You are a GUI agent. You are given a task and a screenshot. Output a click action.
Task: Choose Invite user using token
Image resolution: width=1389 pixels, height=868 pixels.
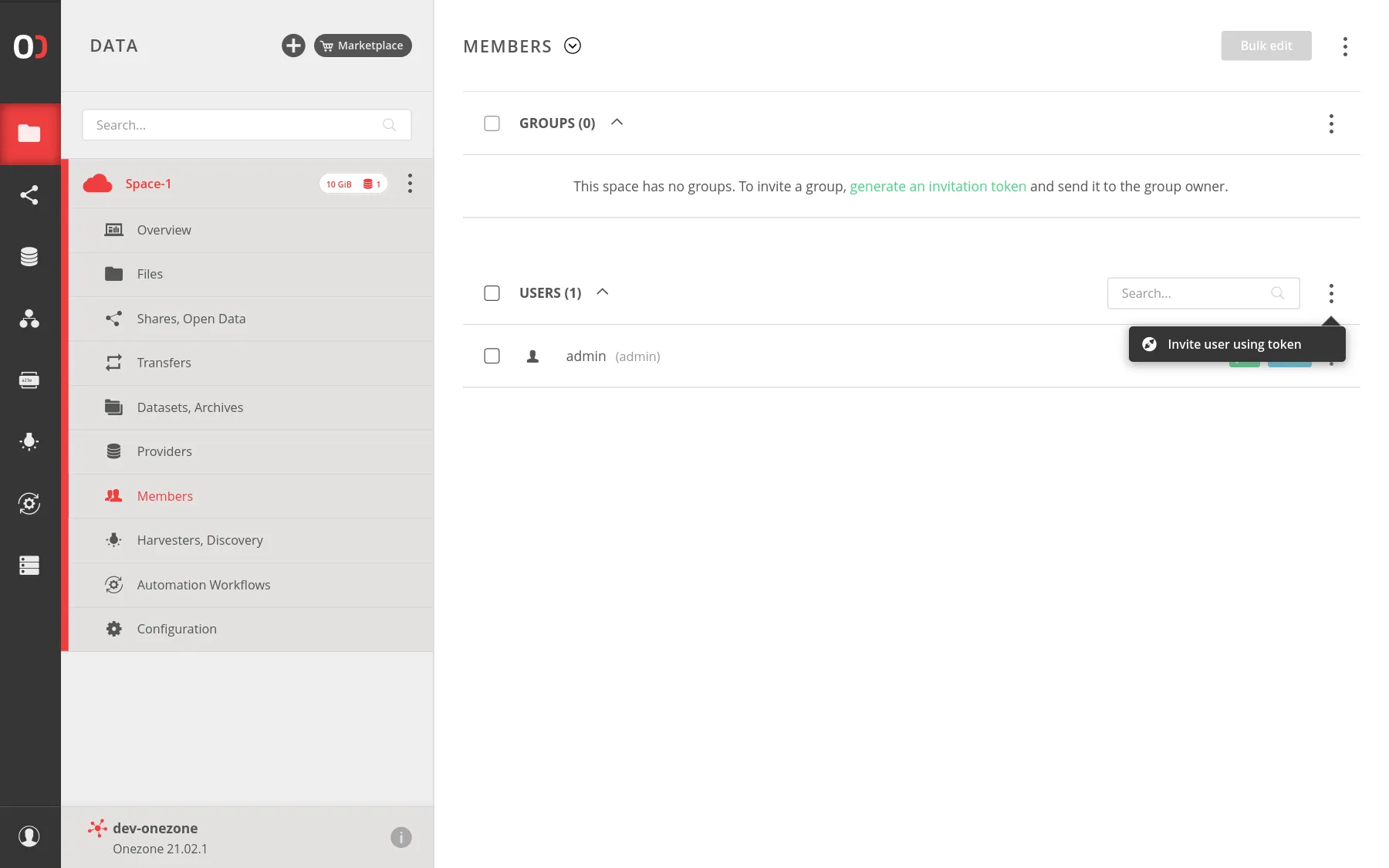[1234, 344]
